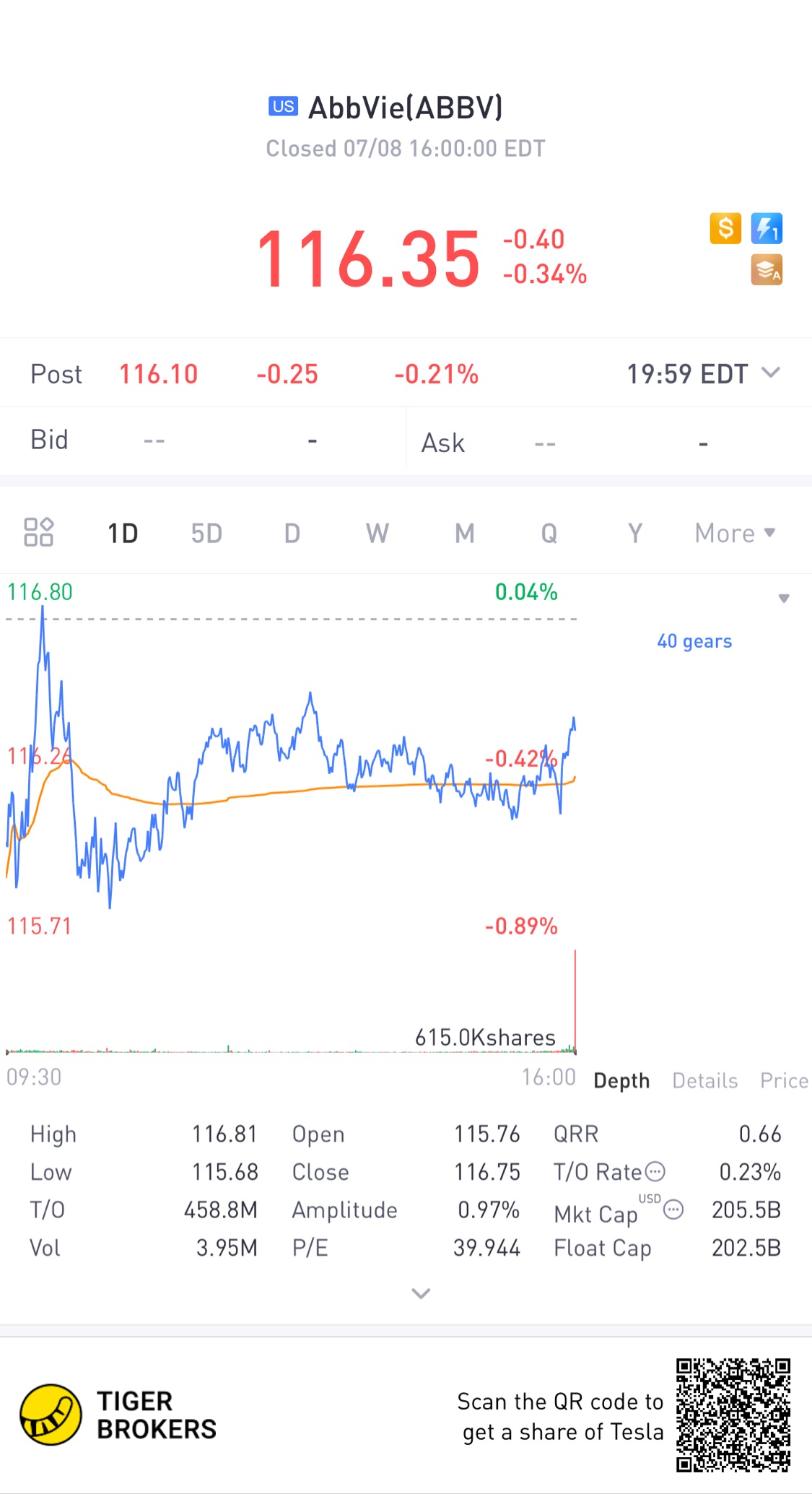Tap the info icon beside T/O Rate
Image resolution: width=812 pixels, height=1494 pixels.
[655, 1171]
